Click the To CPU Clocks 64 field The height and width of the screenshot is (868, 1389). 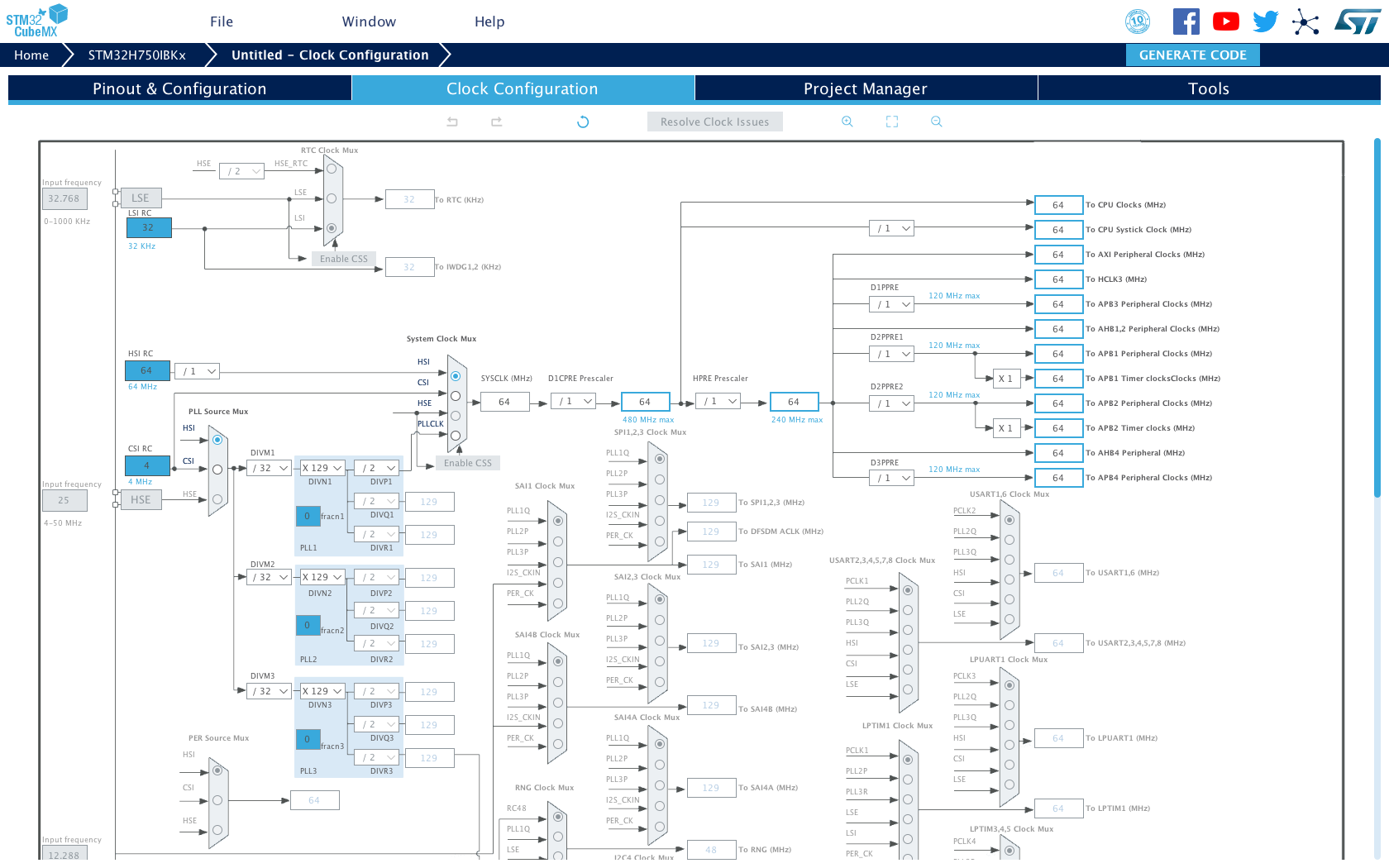pyautogui.click(x=1059, y=205)
